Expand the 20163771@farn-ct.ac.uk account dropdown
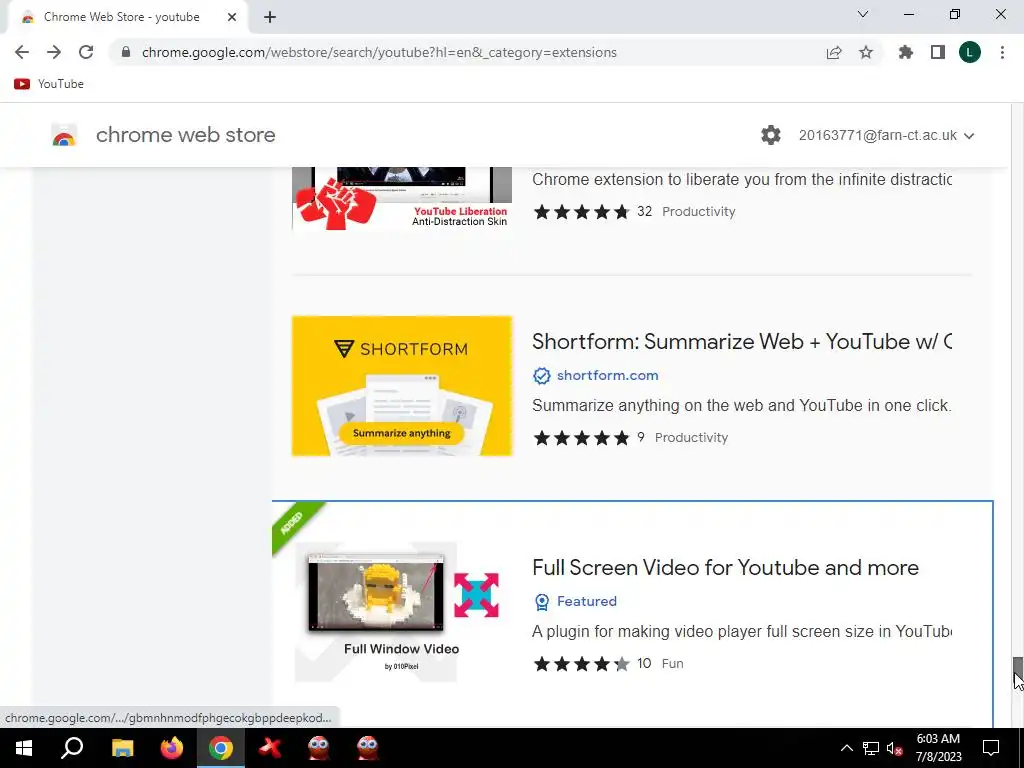The width and height of the screenshot is (1024, 768). pos(886,135)
